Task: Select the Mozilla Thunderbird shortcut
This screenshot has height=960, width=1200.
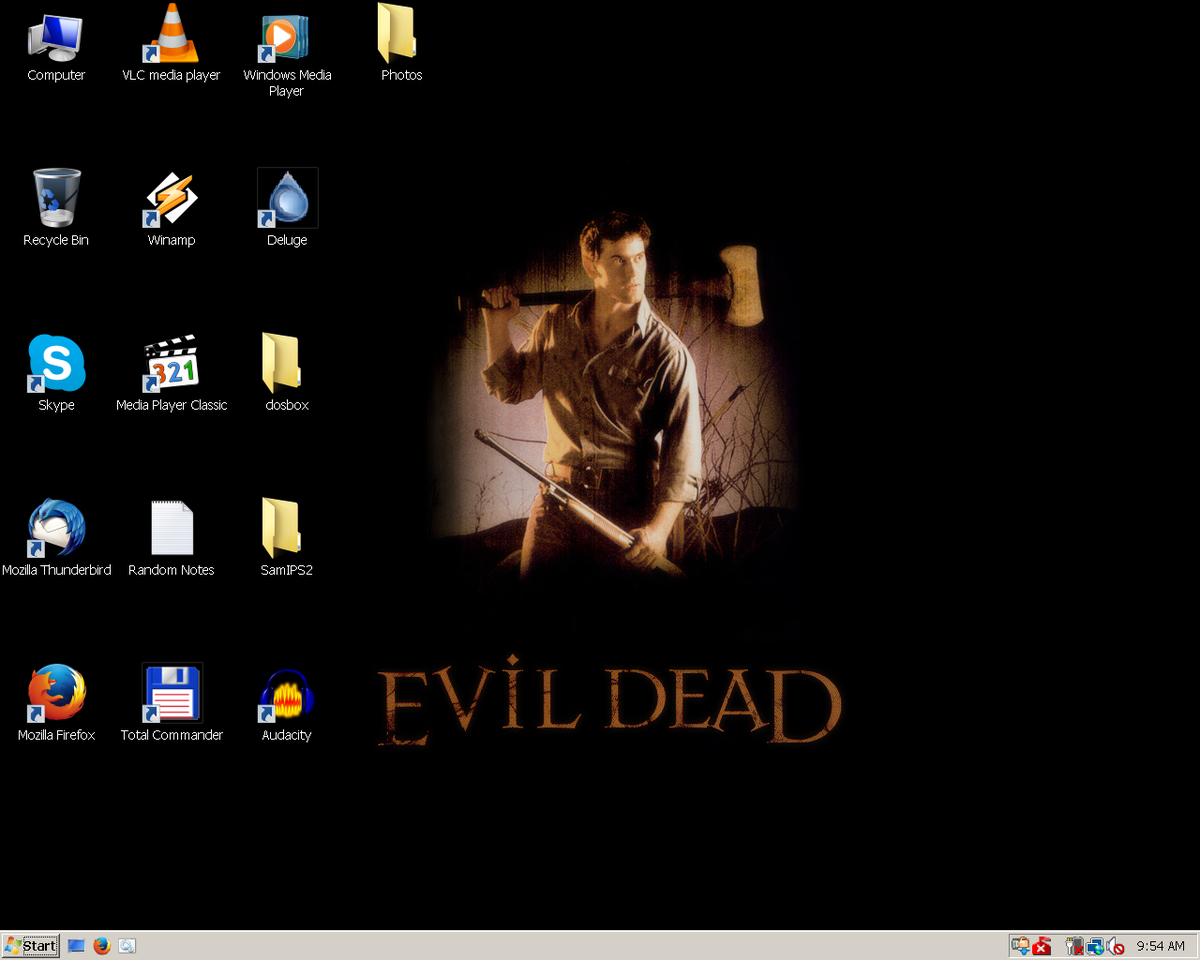Action: [56, 538]
